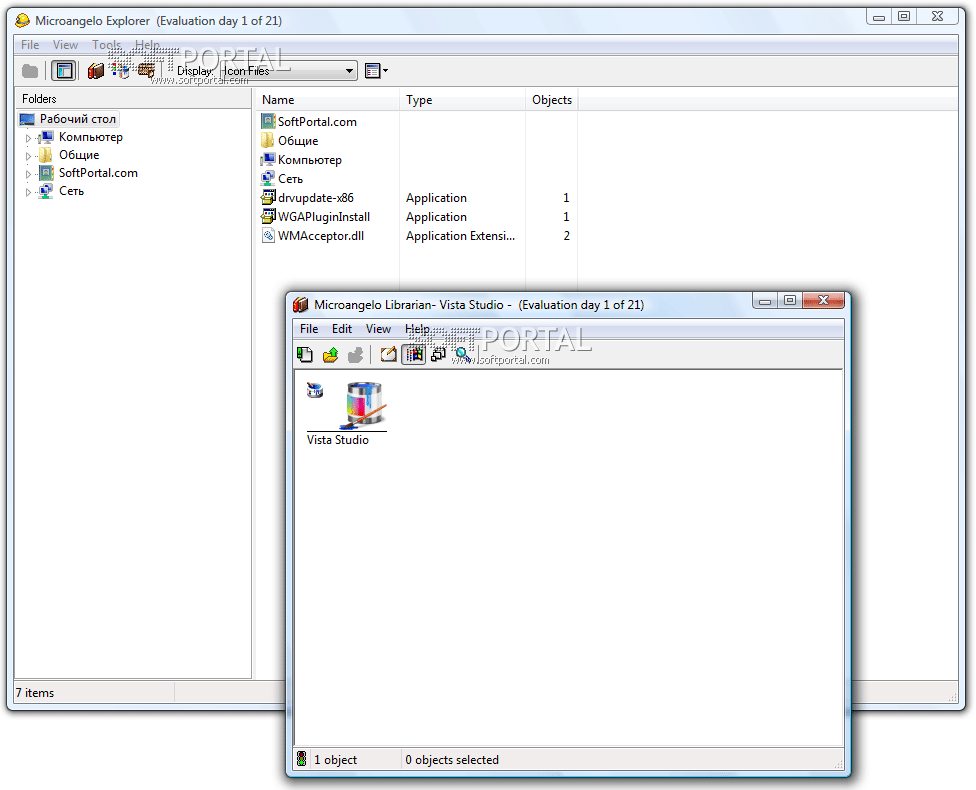Click the WMAcceptor.dll file icon
Image resolution: width=976 pixels, height=790 pixels.
click(x=268, y=236)
